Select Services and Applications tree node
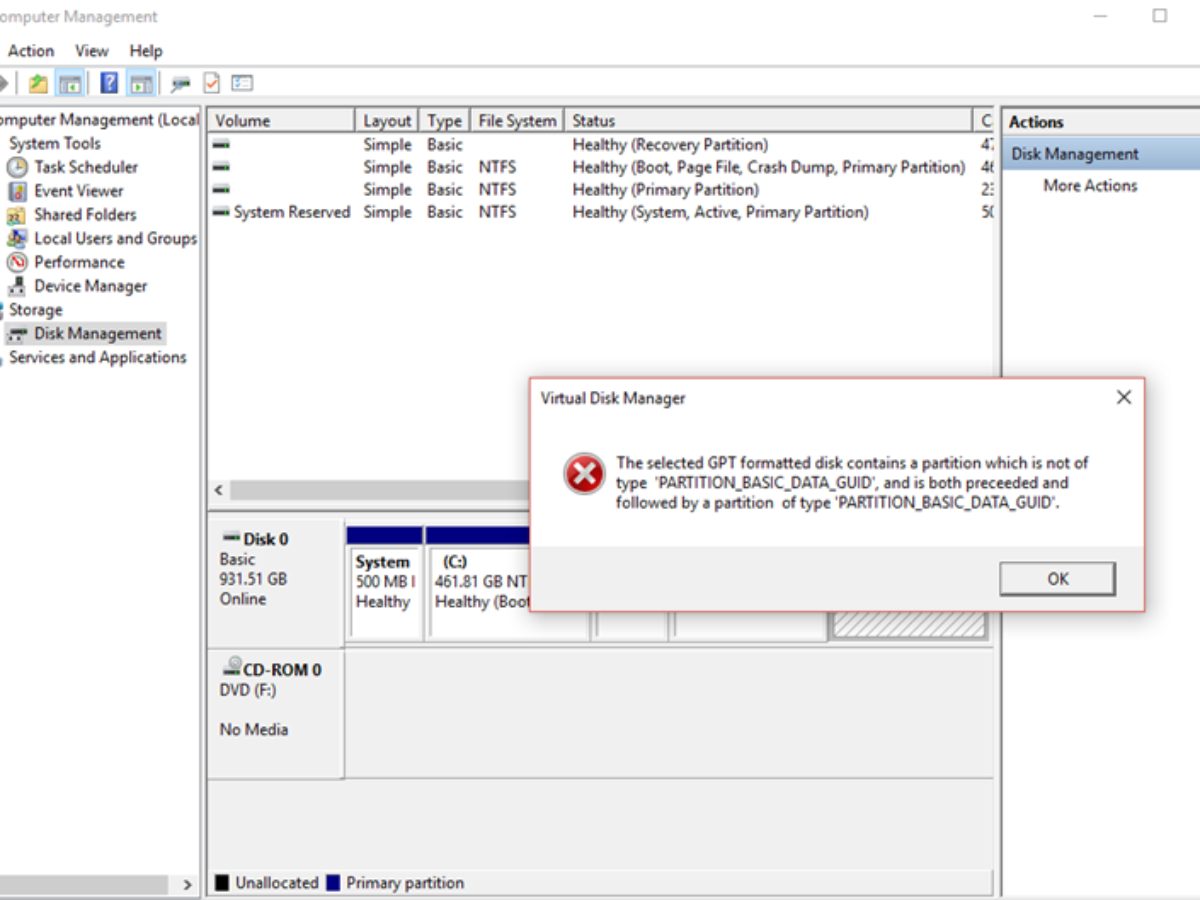1200x900 pixels. point(98,358)
